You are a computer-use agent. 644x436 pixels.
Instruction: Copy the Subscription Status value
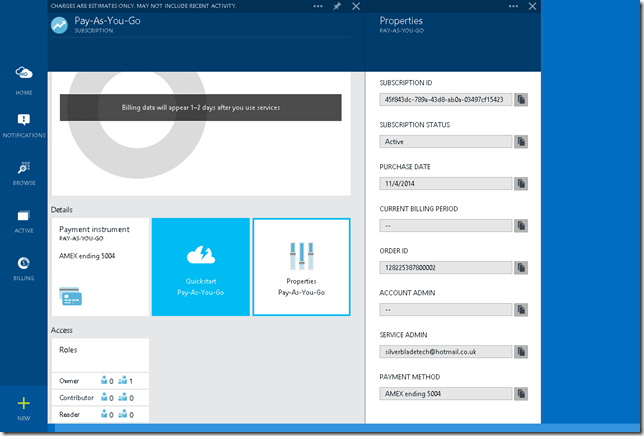(521, 142)
